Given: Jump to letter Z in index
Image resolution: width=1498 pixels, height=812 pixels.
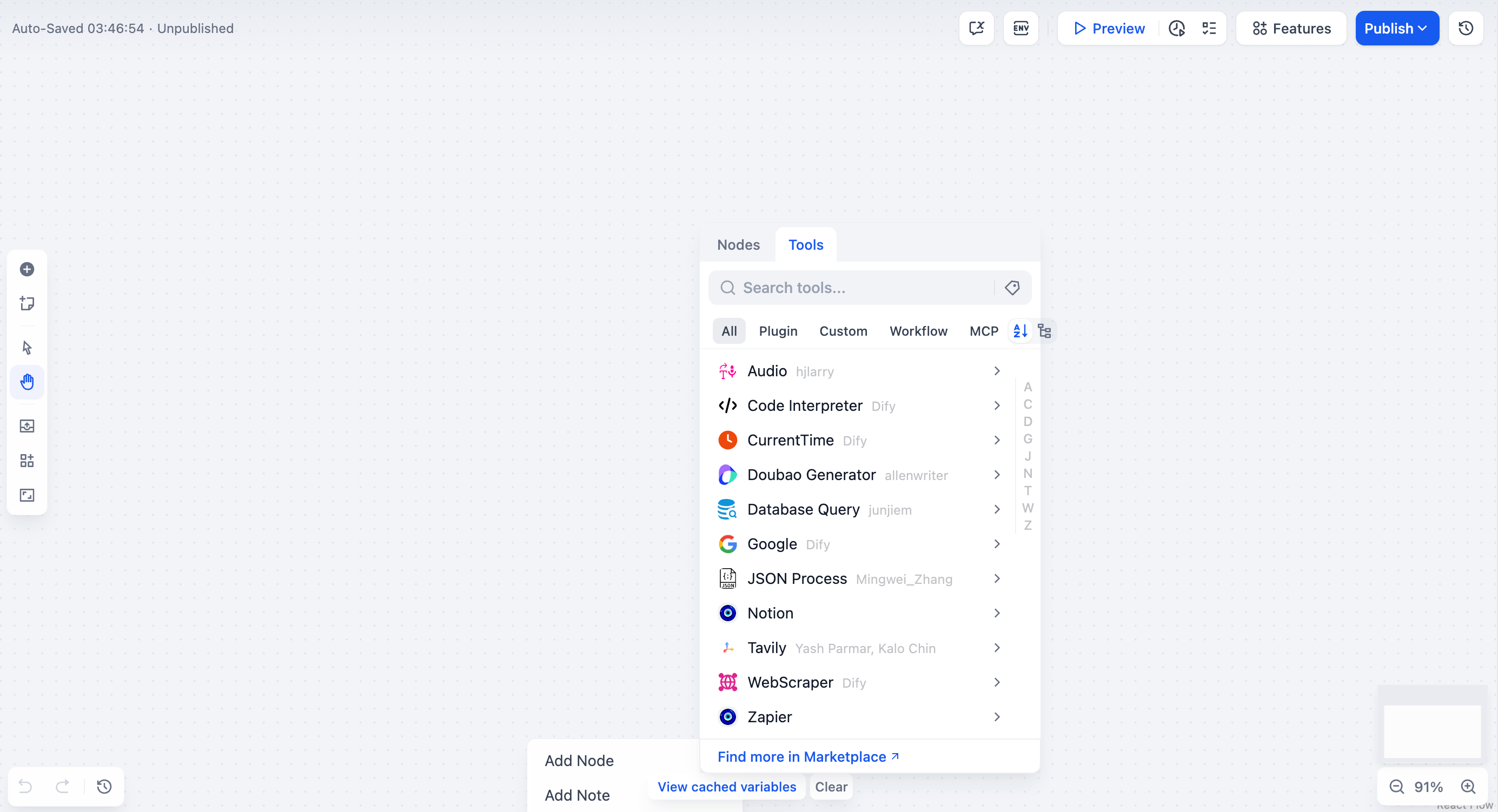Looking at the screenshot, I should tap(1028, 525).
